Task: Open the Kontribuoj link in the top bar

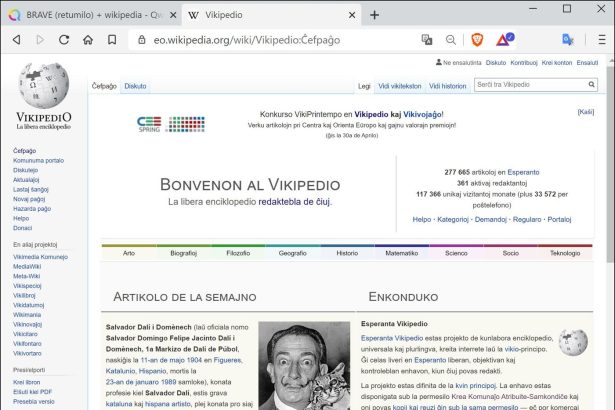Action: click(x=524, y=63)
